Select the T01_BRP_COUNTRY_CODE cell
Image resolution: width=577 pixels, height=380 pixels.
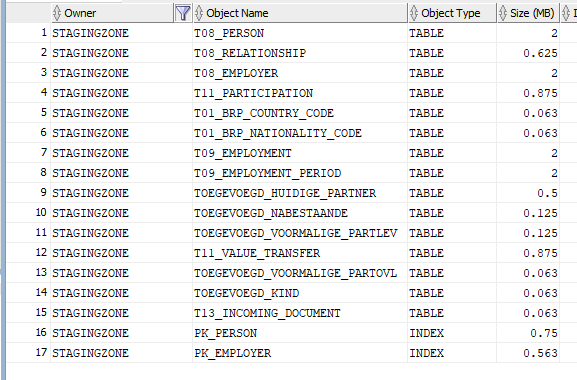(300, 113)
